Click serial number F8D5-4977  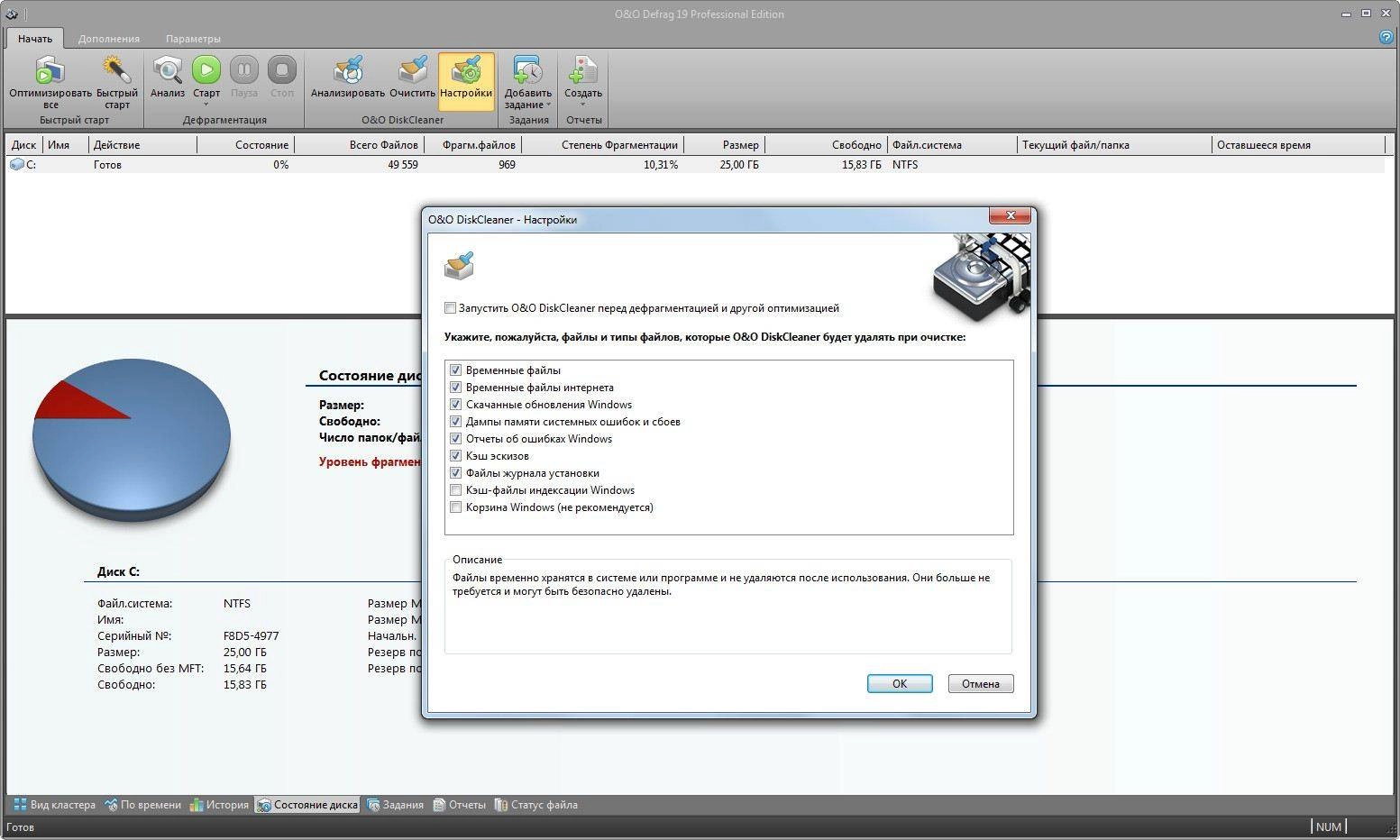[x=252, y=636]
